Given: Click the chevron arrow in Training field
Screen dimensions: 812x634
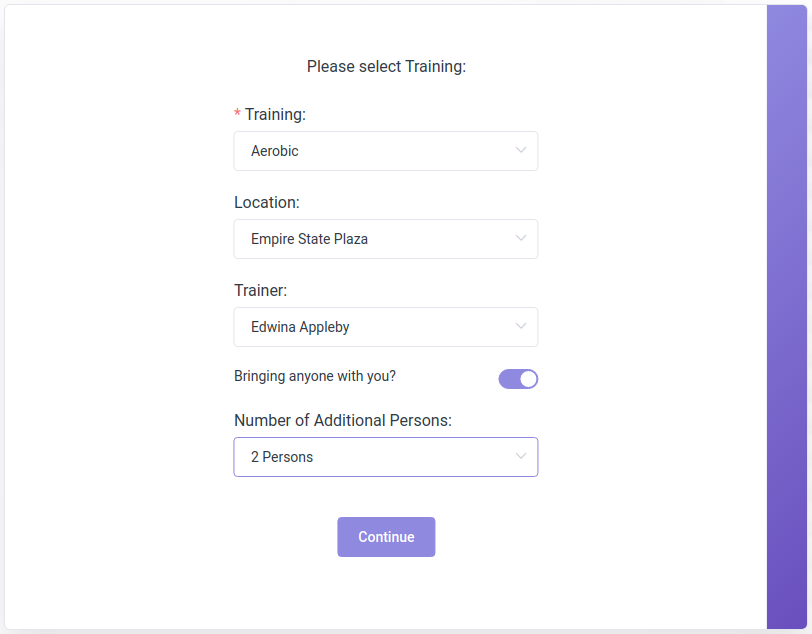Looking at the screenshot, I should (x=521, y=151).
